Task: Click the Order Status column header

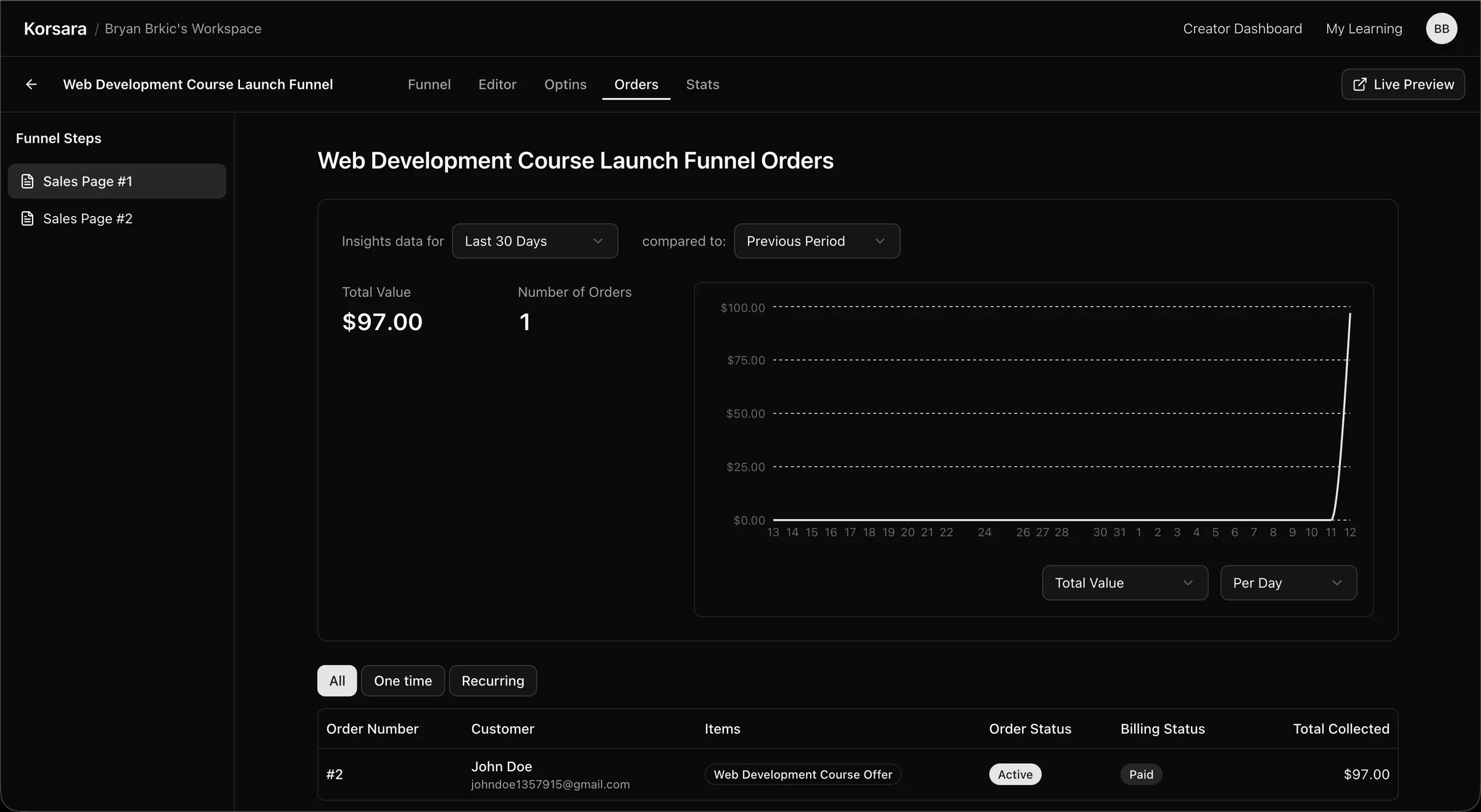Action: click(x=1030, y=729)
